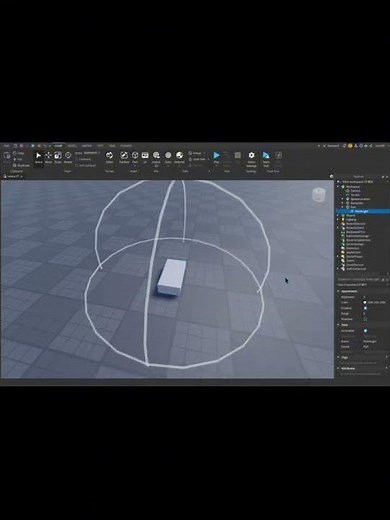This screenshot has width=390, height=520.
Task: Click the white Part in viewport
Action: 172,277
